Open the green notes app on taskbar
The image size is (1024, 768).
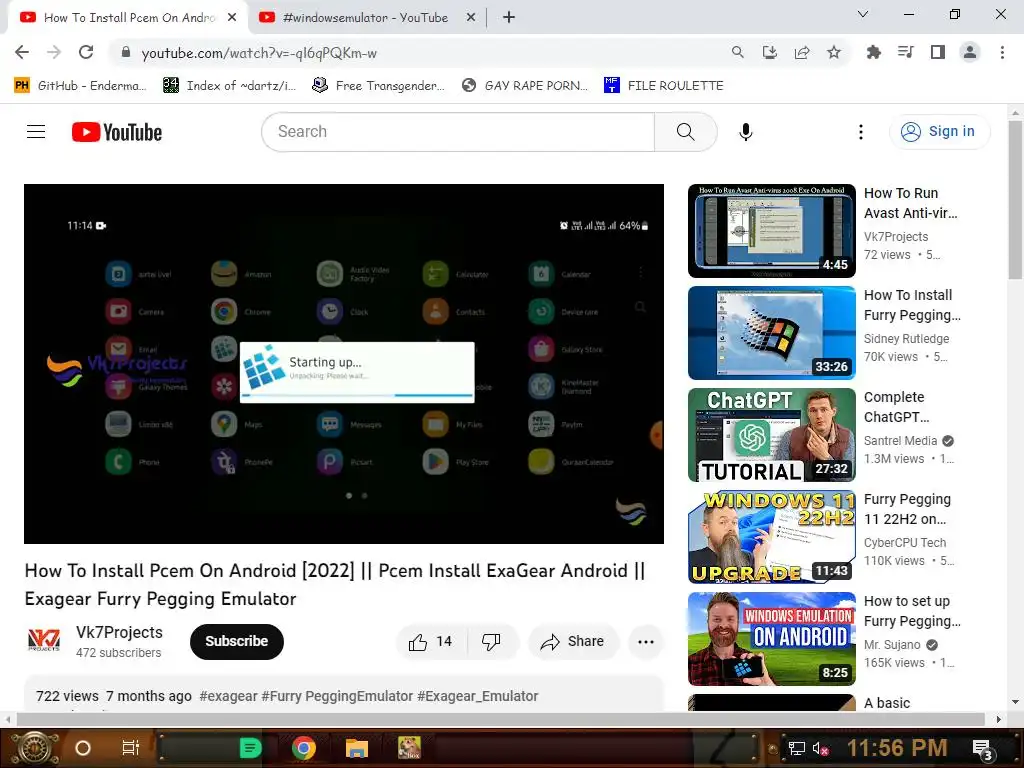pyautogui.click(x=249, y=748)
